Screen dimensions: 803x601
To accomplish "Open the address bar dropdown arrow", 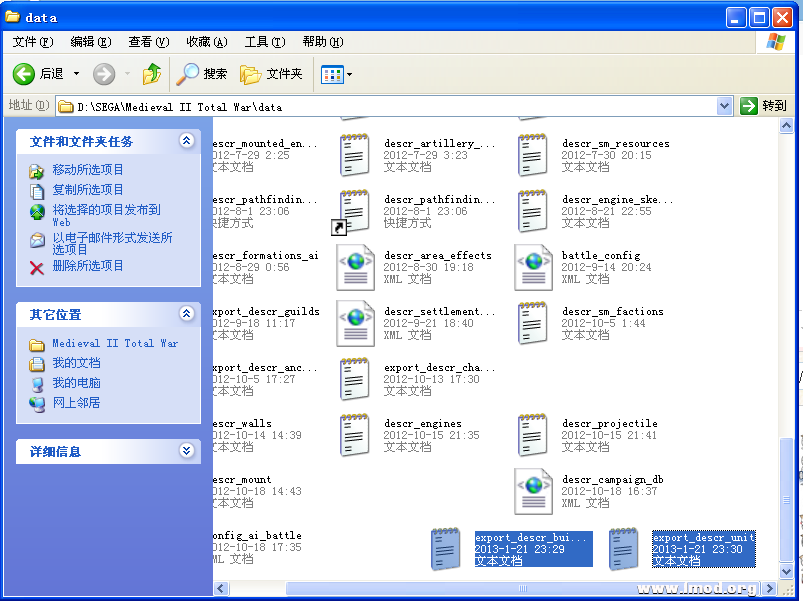I will click(x=725, y=106).
